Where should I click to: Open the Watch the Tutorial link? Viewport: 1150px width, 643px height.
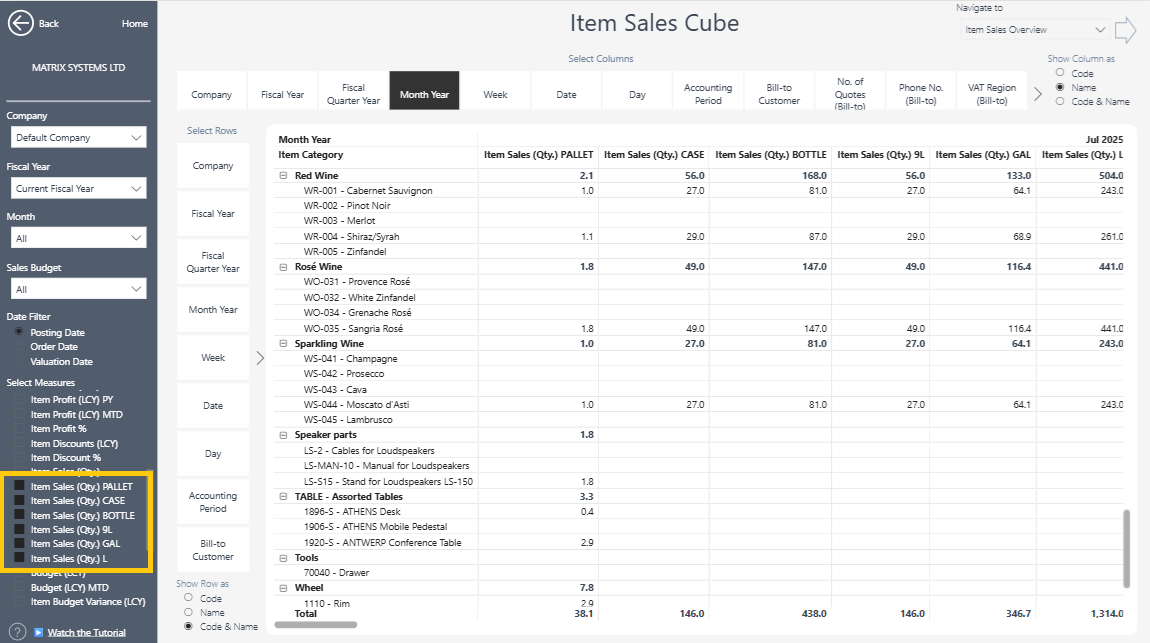click(x=87, y=632)
